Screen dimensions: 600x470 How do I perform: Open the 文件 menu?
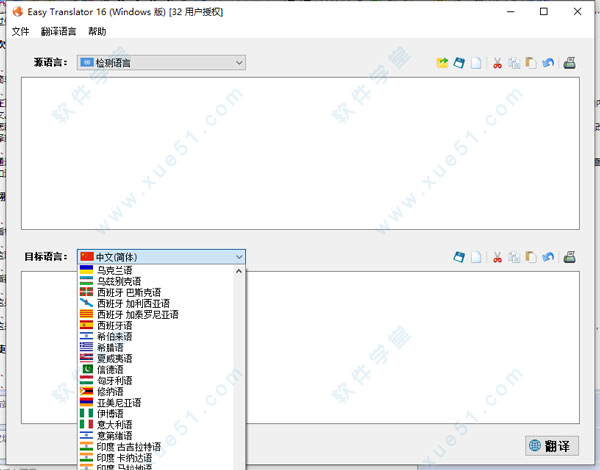(x=20, y=31)
